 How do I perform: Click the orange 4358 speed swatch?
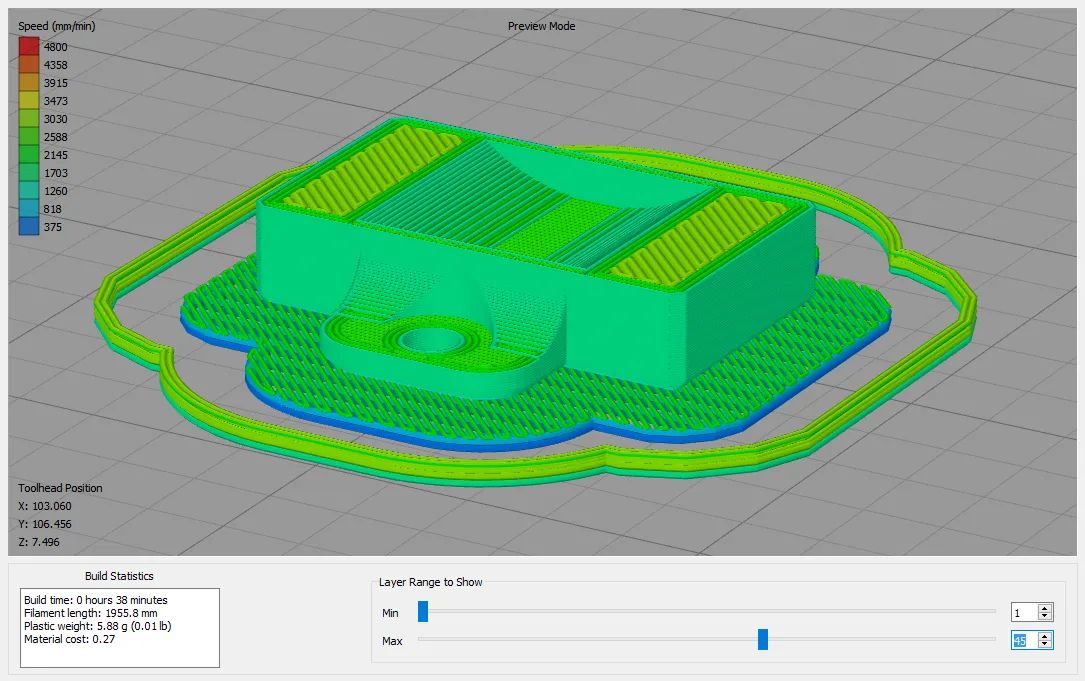pyautogui.click(x=29, y=64)
